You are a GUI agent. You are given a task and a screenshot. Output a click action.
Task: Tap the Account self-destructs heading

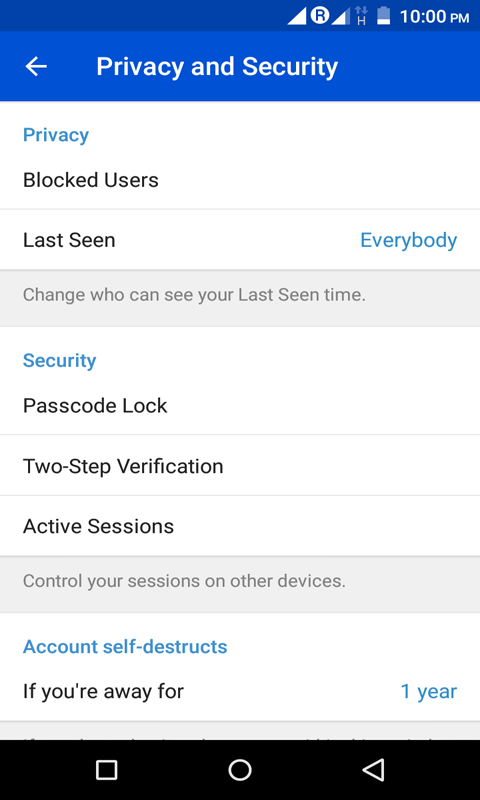125,646
